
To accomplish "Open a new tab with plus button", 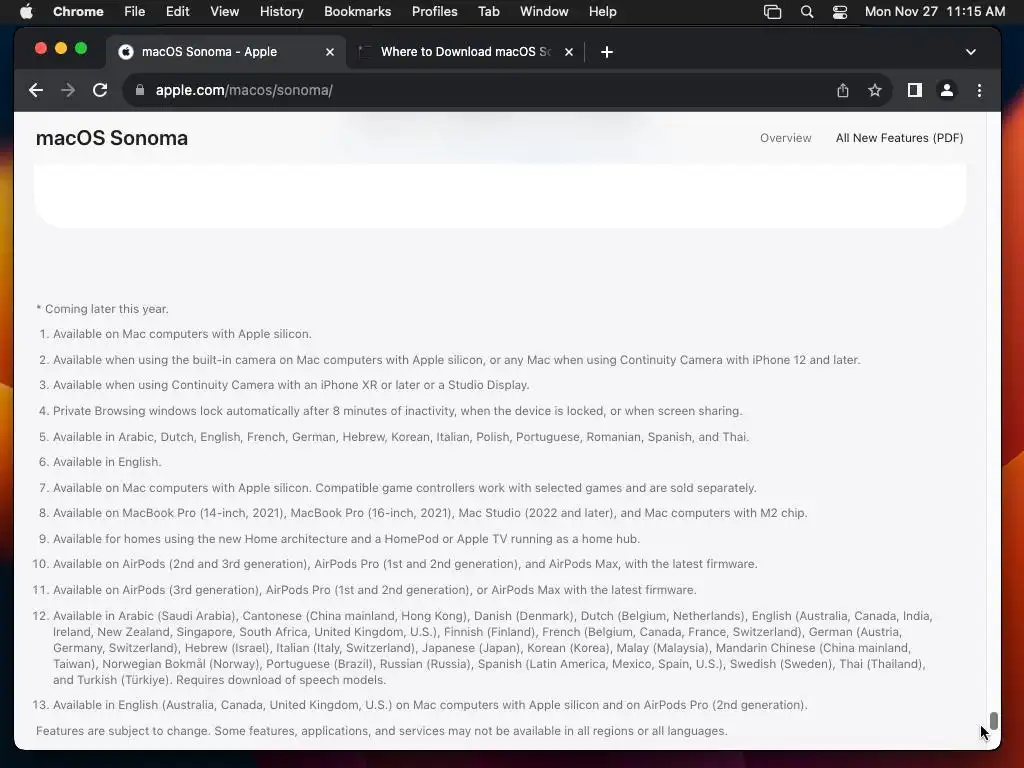I will coord(607,52).
